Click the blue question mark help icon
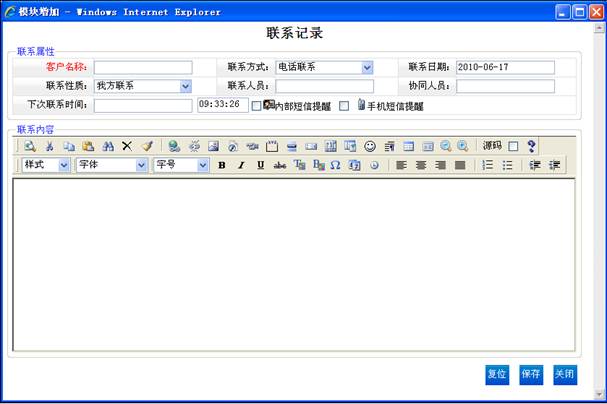This screenshot has width=607, height=404. (532, 146)
